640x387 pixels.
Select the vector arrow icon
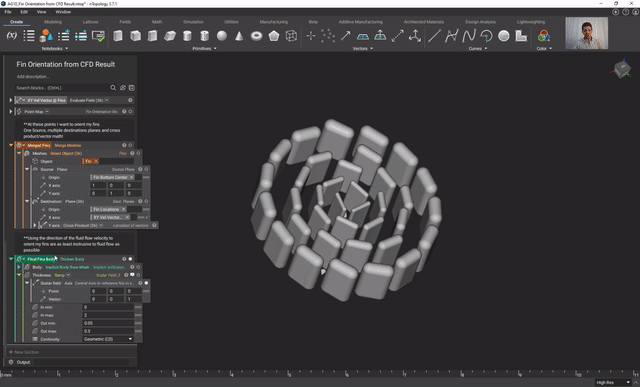click(x=346, y=36)
